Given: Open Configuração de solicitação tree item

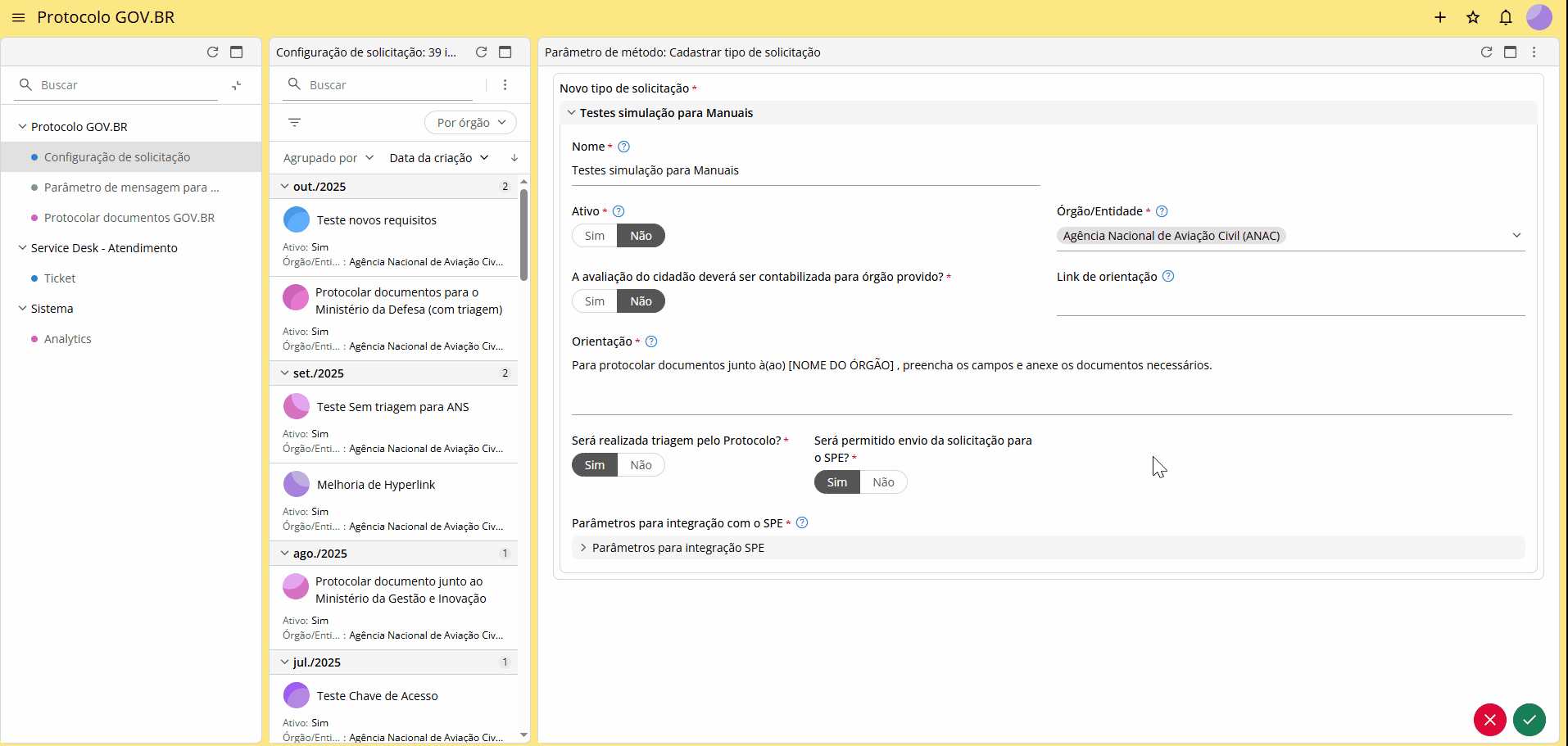Looking at the screenshot, I should click(x=131, y=157).
